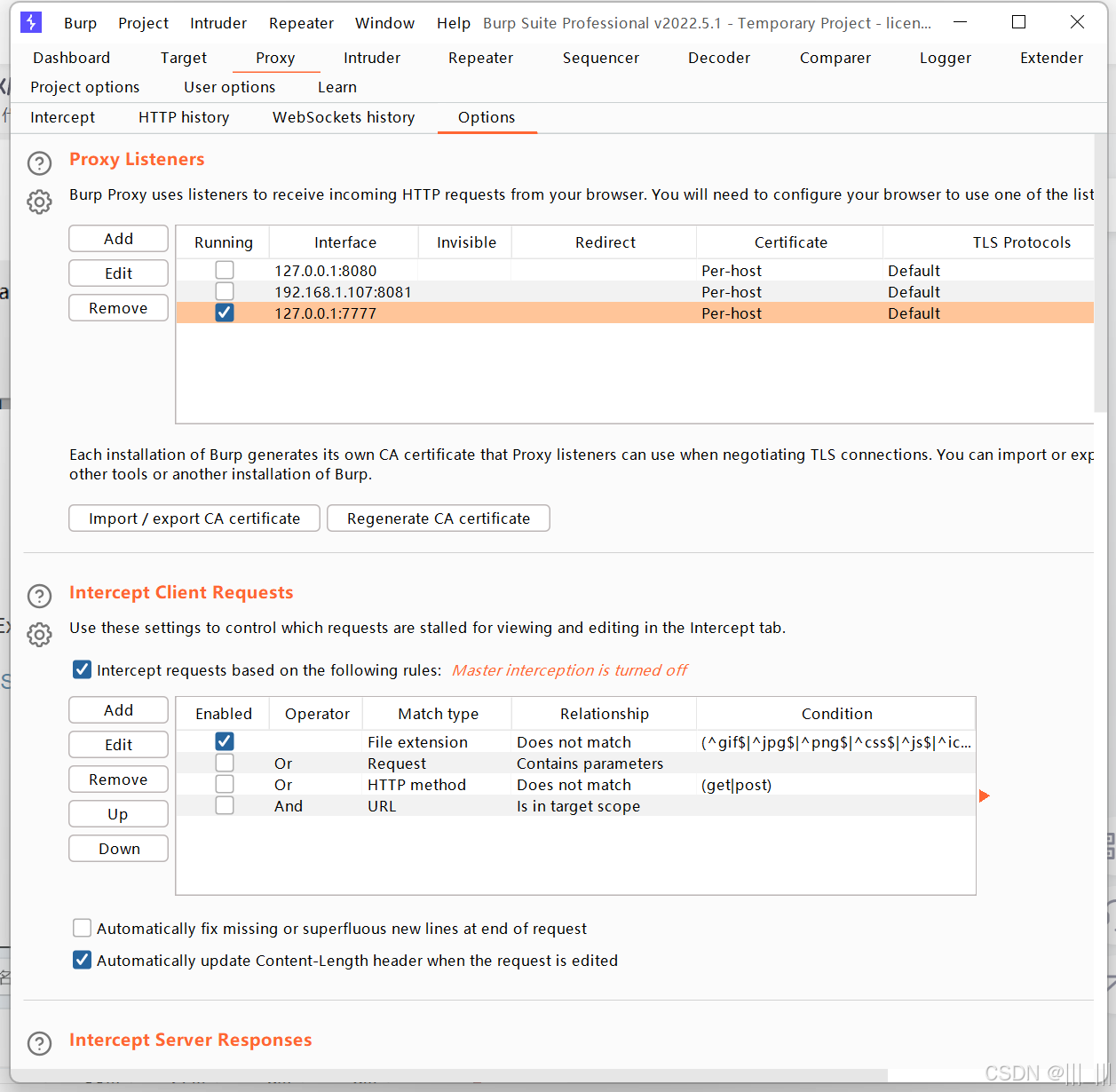
Task: Select the 192.168.1.107:8081 interface cell
Action: coord(344,292)
